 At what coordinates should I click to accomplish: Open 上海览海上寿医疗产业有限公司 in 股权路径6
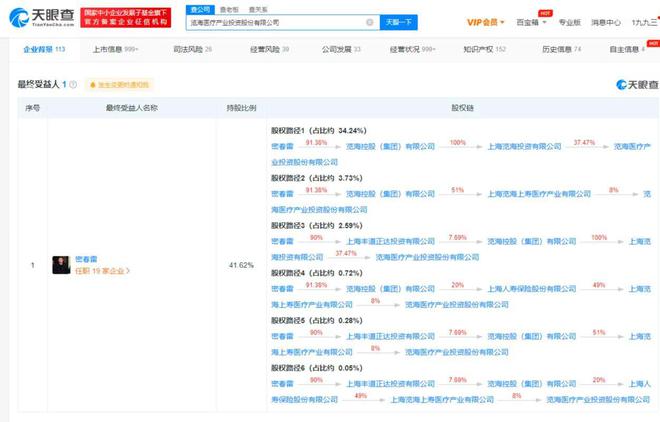pyautogui.click(x=442, y=400)
